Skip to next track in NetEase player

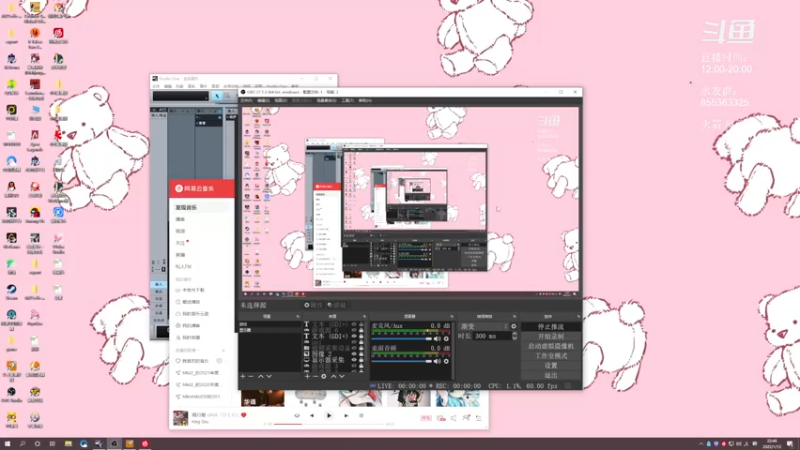tap(346, 416)
